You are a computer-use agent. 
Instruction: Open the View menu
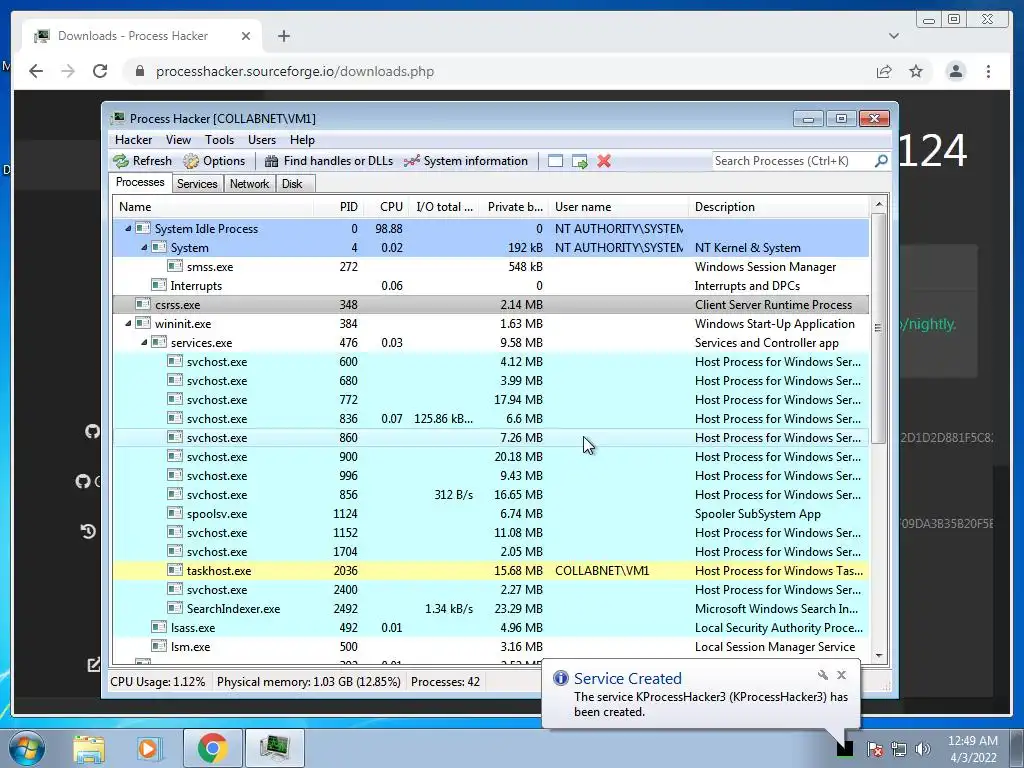pyautogui.click(x=178, y=140)
